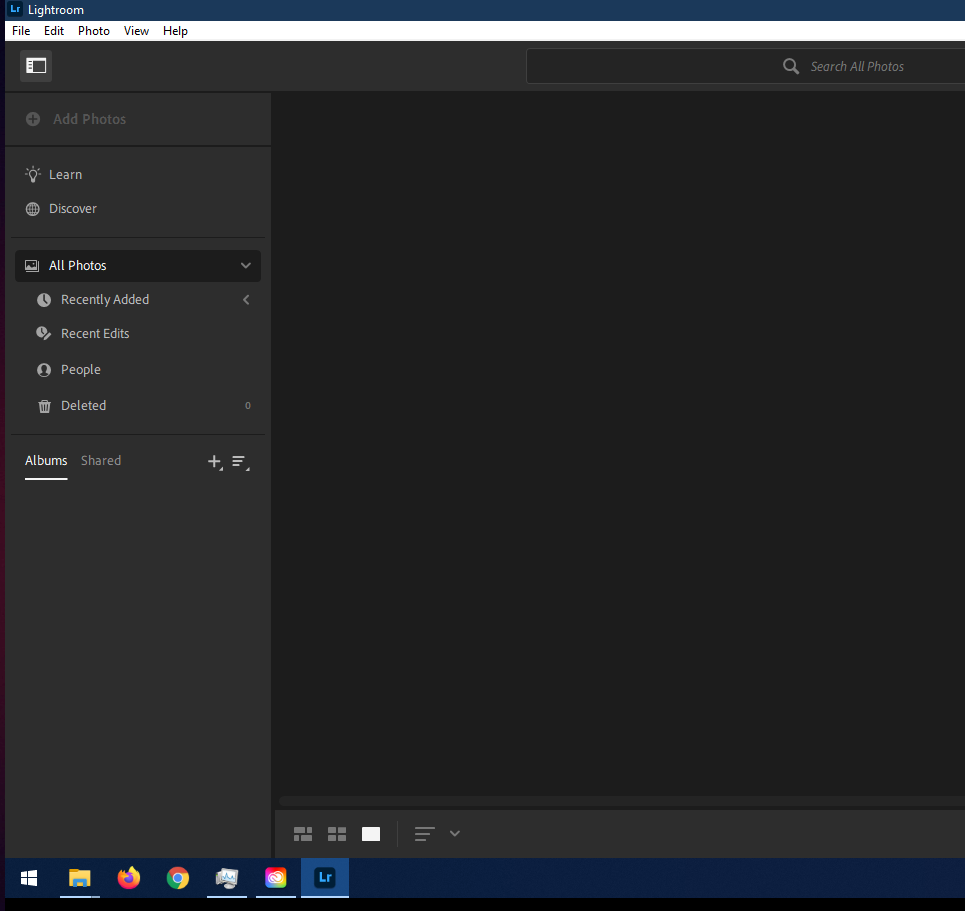This screenshot has width=965, height=911.
Task: Select the Recently Added clock icon
Action: (x=44, y=300)
